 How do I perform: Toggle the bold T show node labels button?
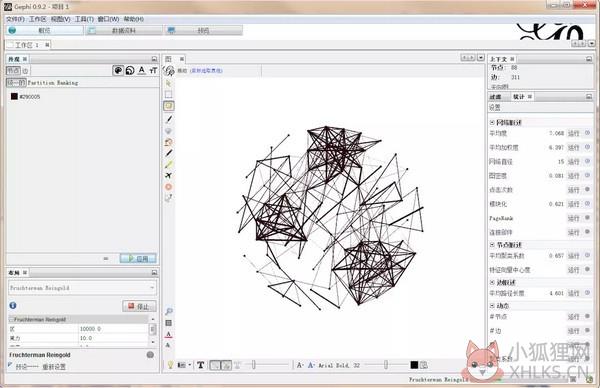coord(201,365)
